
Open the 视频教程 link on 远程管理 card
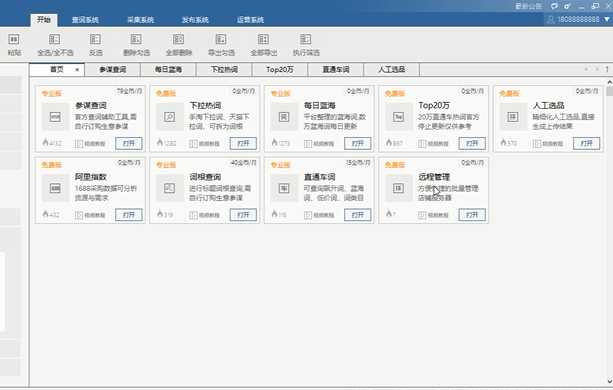(x=434, y=215)
